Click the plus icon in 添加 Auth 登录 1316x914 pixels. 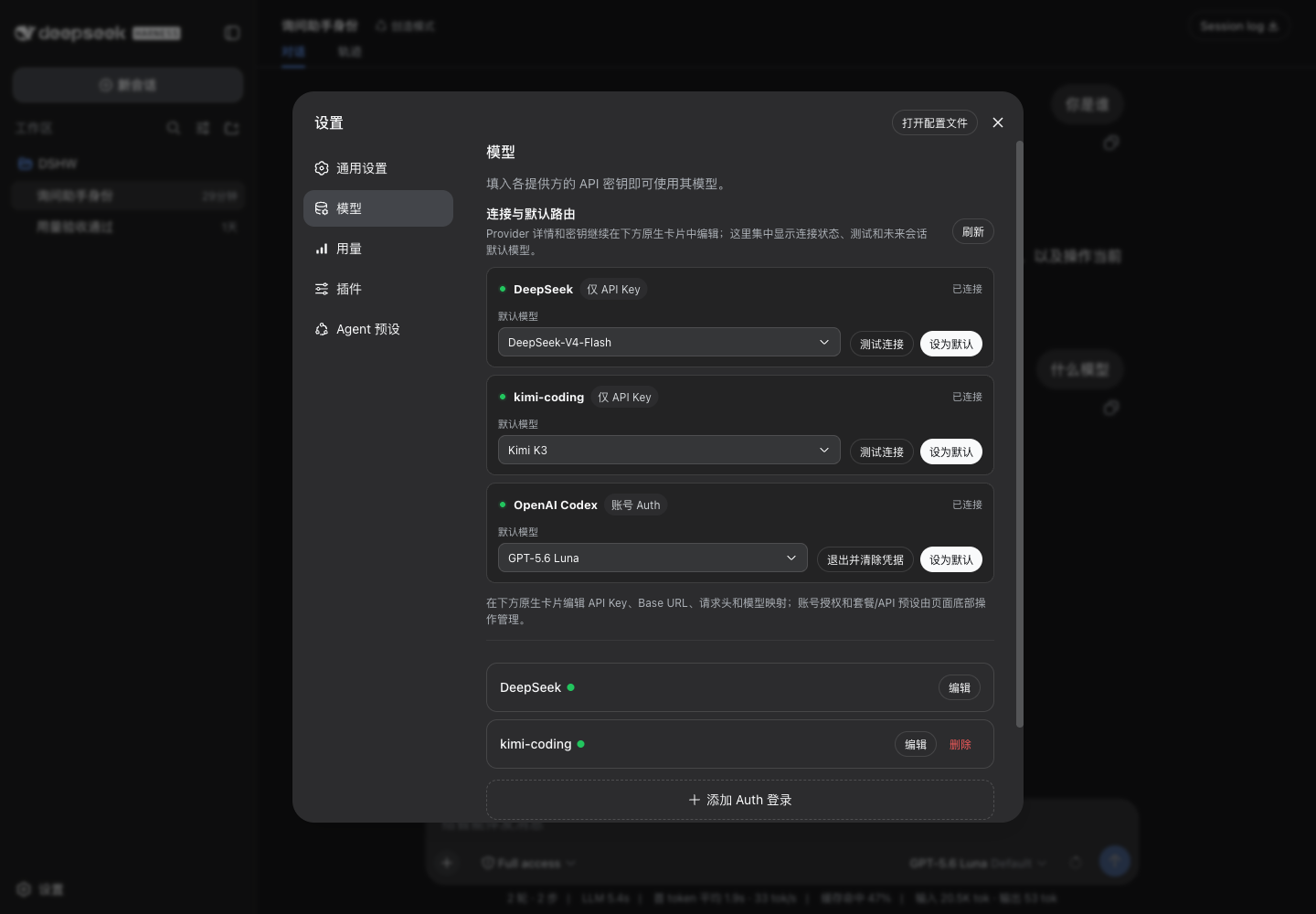pyautogui.click(x=695, y=800)
